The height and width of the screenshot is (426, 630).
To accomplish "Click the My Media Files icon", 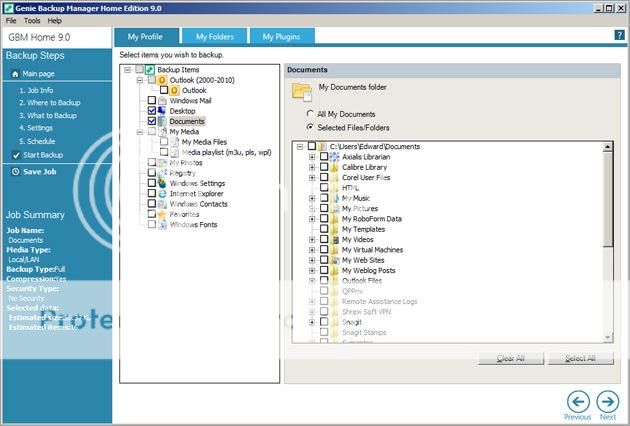I will [174, 142].
